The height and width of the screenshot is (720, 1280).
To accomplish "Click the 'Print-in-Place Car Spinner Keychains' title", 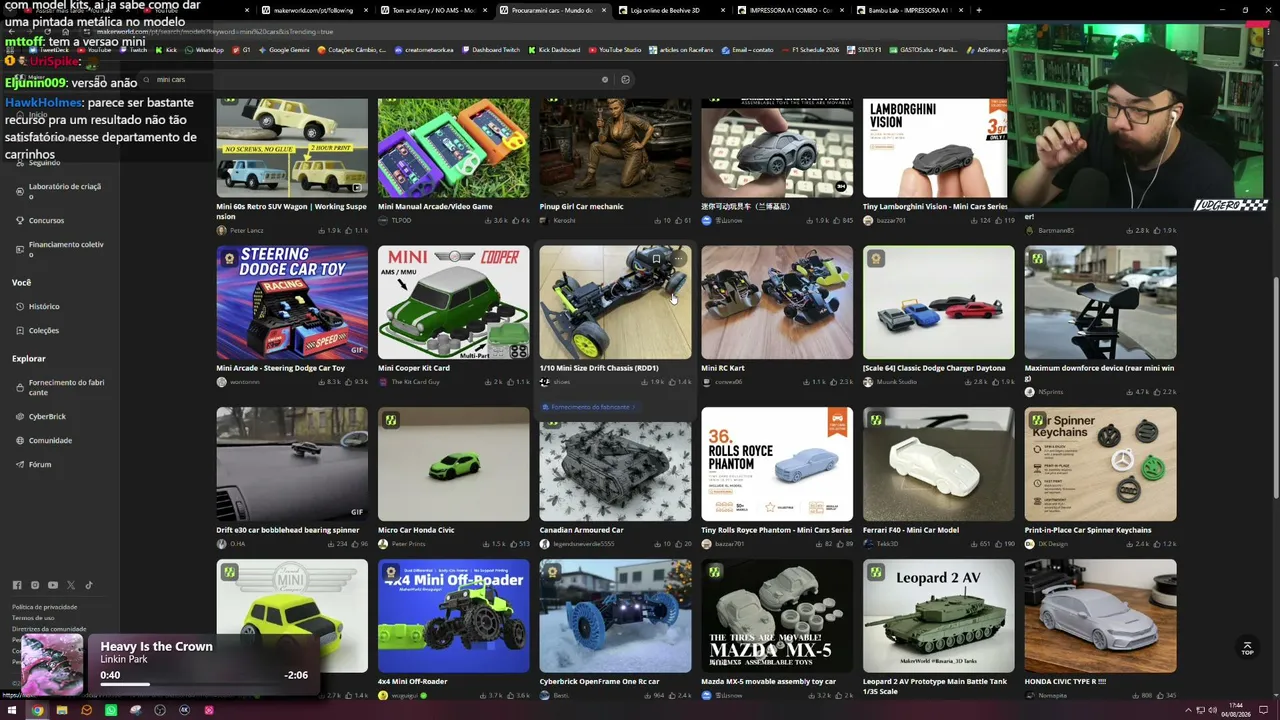I will pos(1088,530).
